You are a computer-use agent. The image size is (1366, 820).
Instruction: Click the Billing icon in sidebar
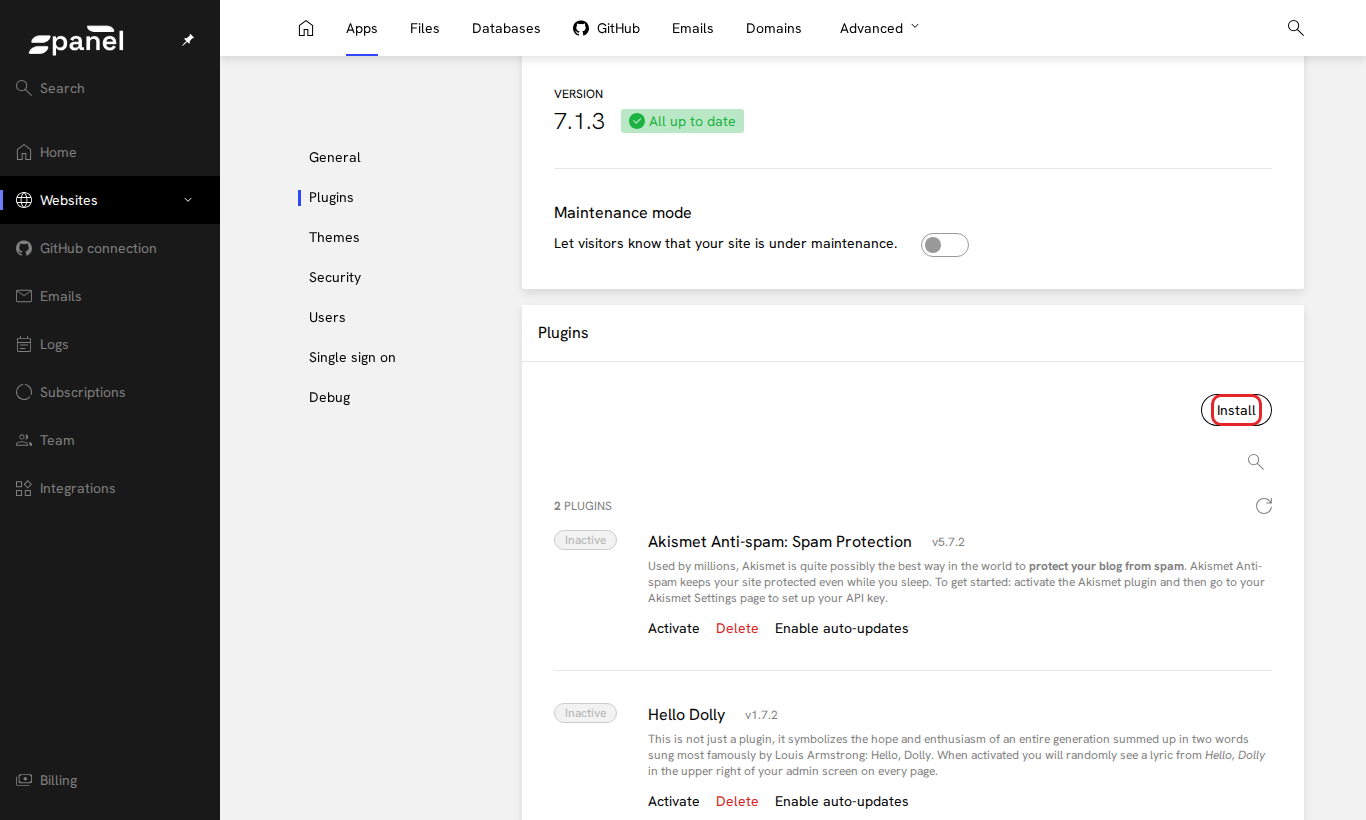click(x=24, y=780)
